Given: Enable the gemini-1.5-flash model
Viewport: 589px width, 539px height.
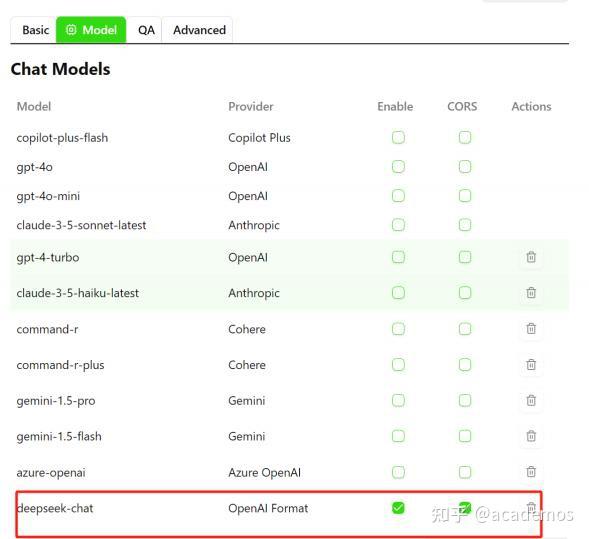Looking at the screenshot, I should point(398,436).
